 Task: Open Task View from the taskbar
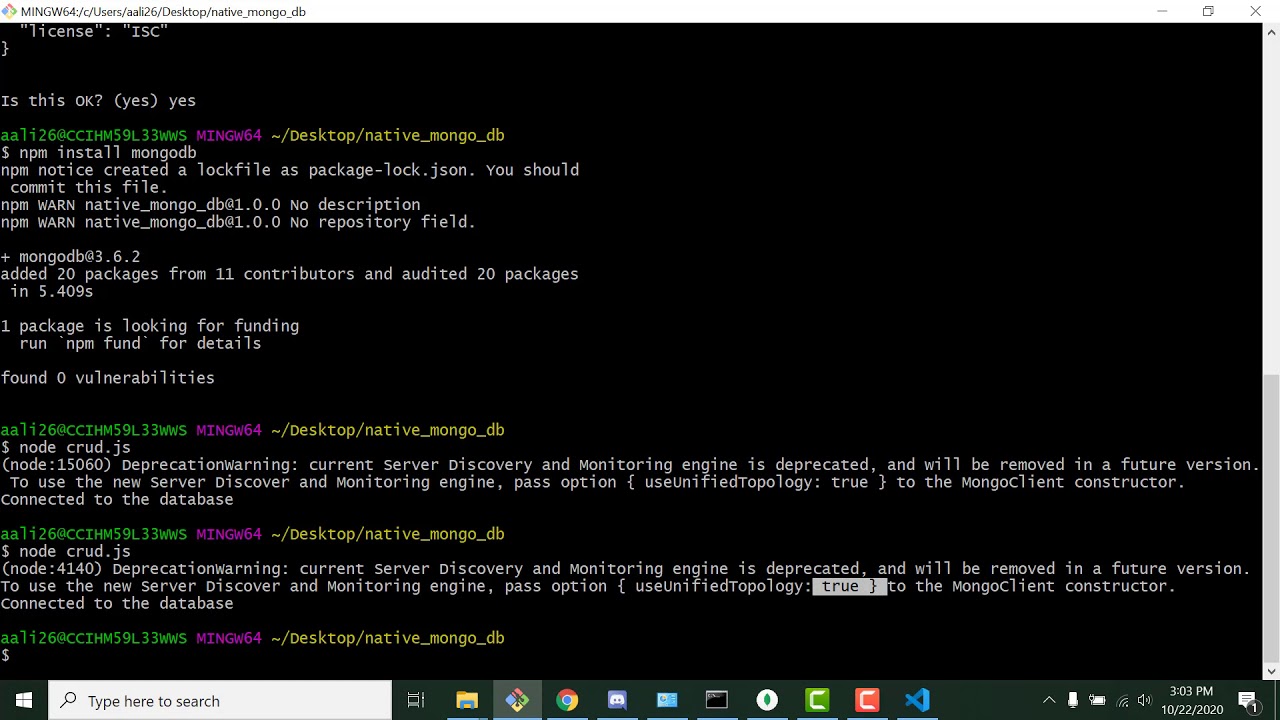point(416,700)
